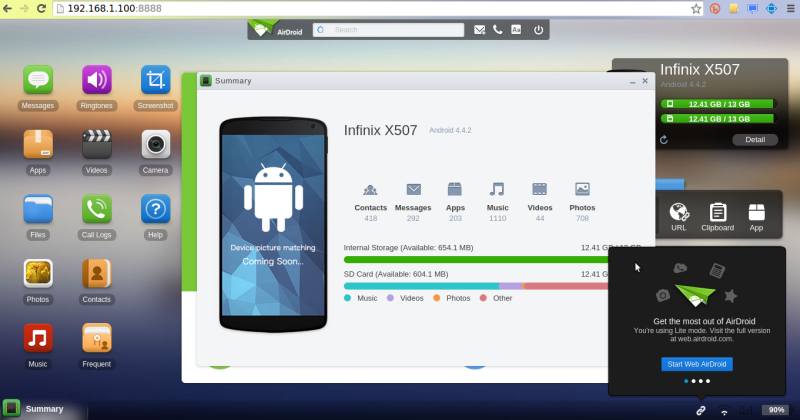Click the SD Card storage usage bar
800x420 pixels.
[476, 286]
